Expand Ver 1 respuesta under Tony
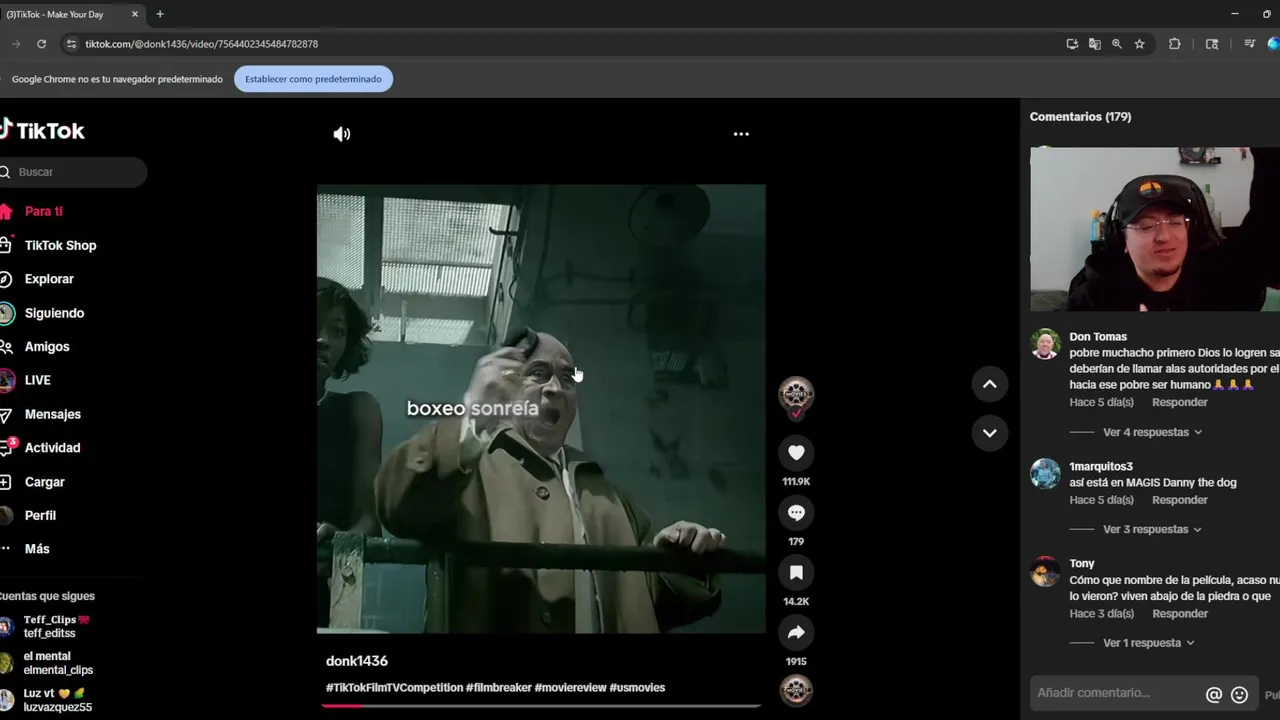The image size is (1280, 720). pyautogui.click(x=1148, y=643)
